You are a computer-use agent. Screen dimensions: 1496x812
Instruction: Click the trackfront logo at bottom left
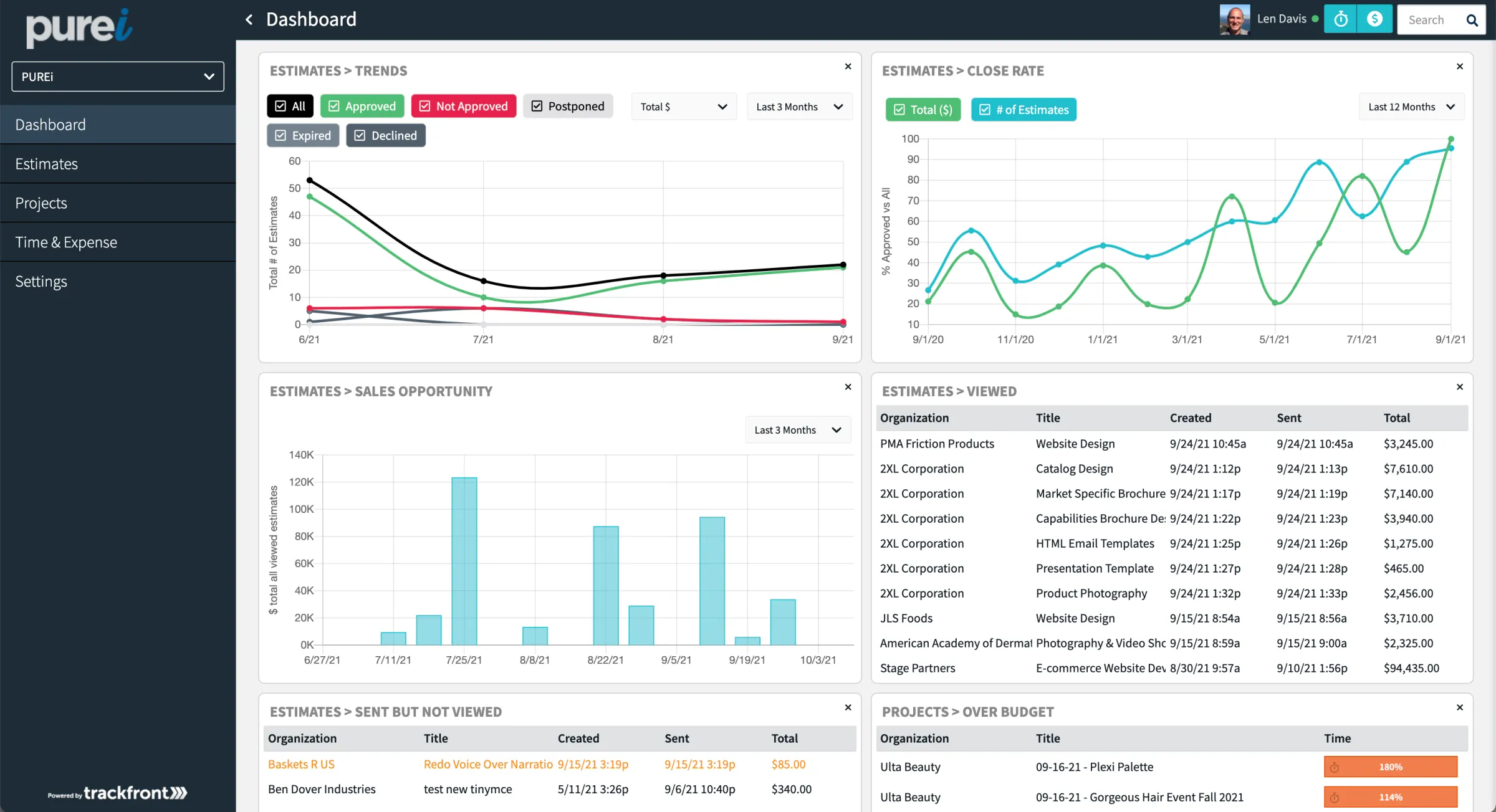click(117, 793)
